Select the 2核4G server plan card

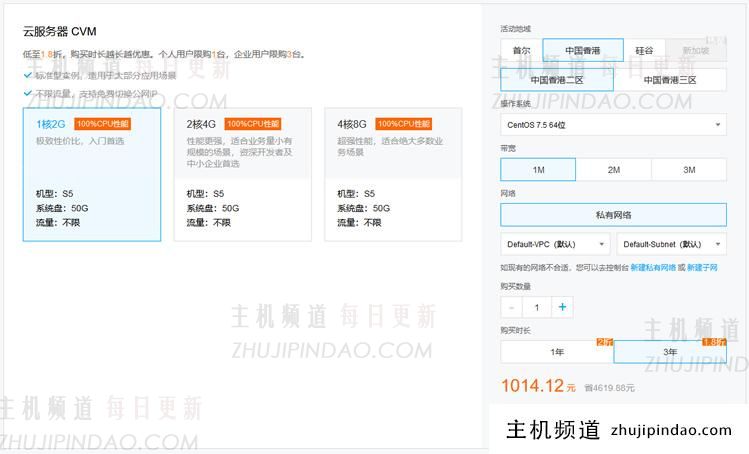(x=242, y=174)
